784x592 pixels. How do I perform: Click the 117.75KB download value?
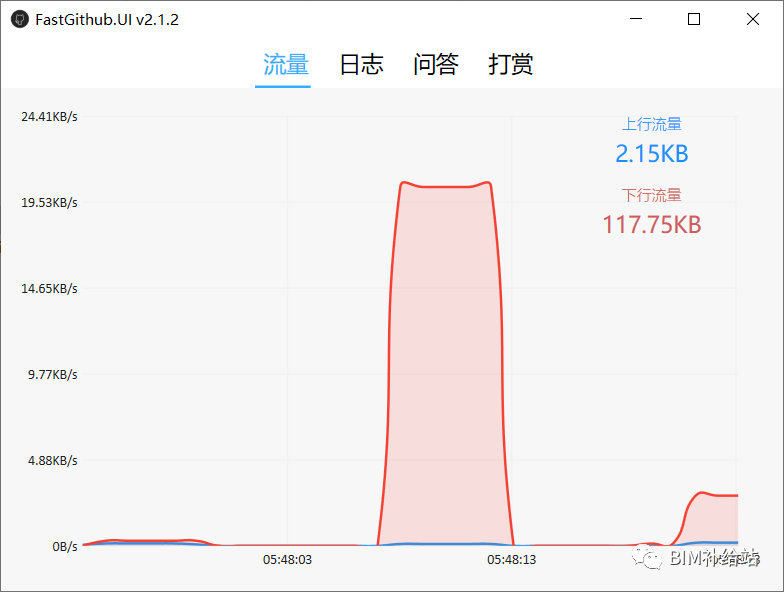point(652,224)
